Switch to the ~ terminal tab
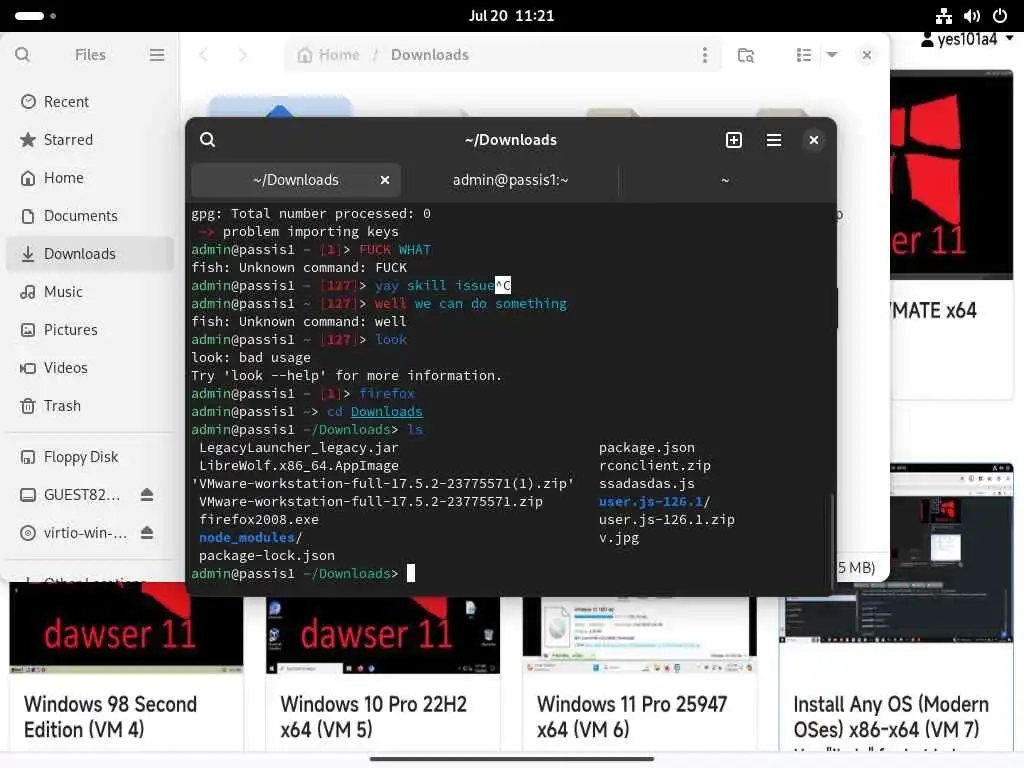The image size is (1024, 768). [x=725, y=180]
